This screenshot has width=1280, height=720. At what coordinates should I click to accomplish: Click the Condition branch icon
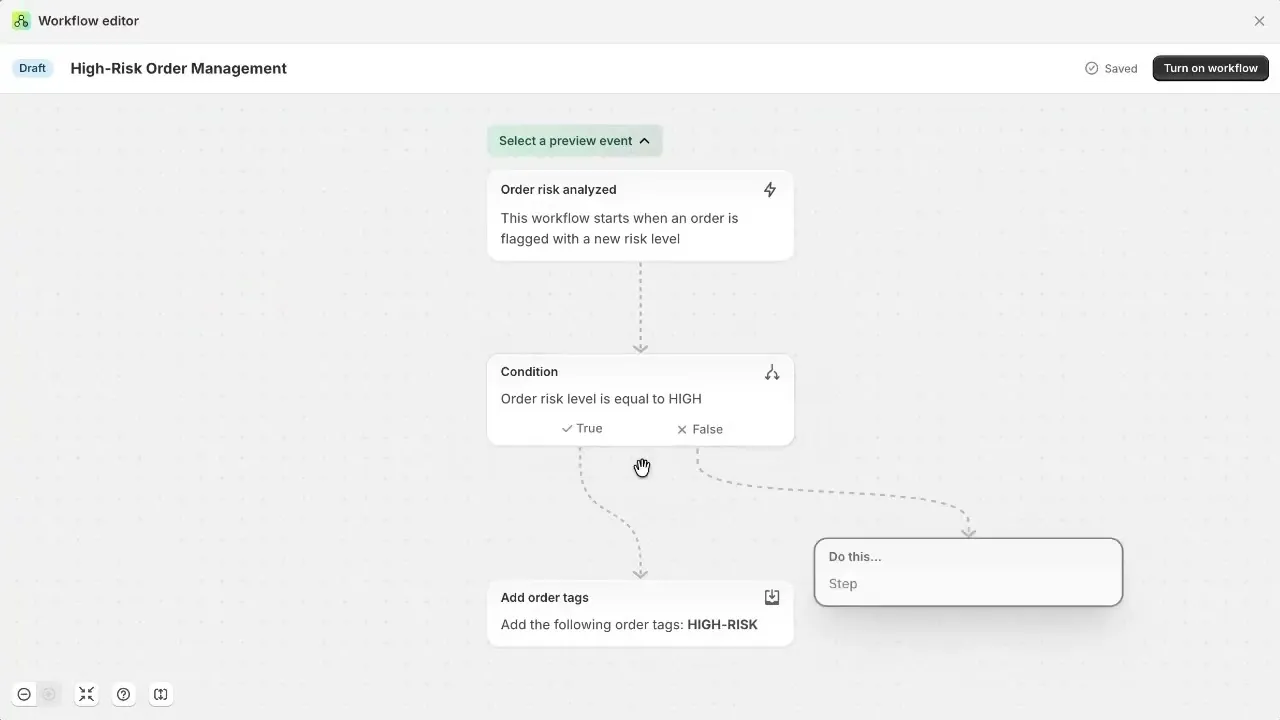(x=772, y=372)
